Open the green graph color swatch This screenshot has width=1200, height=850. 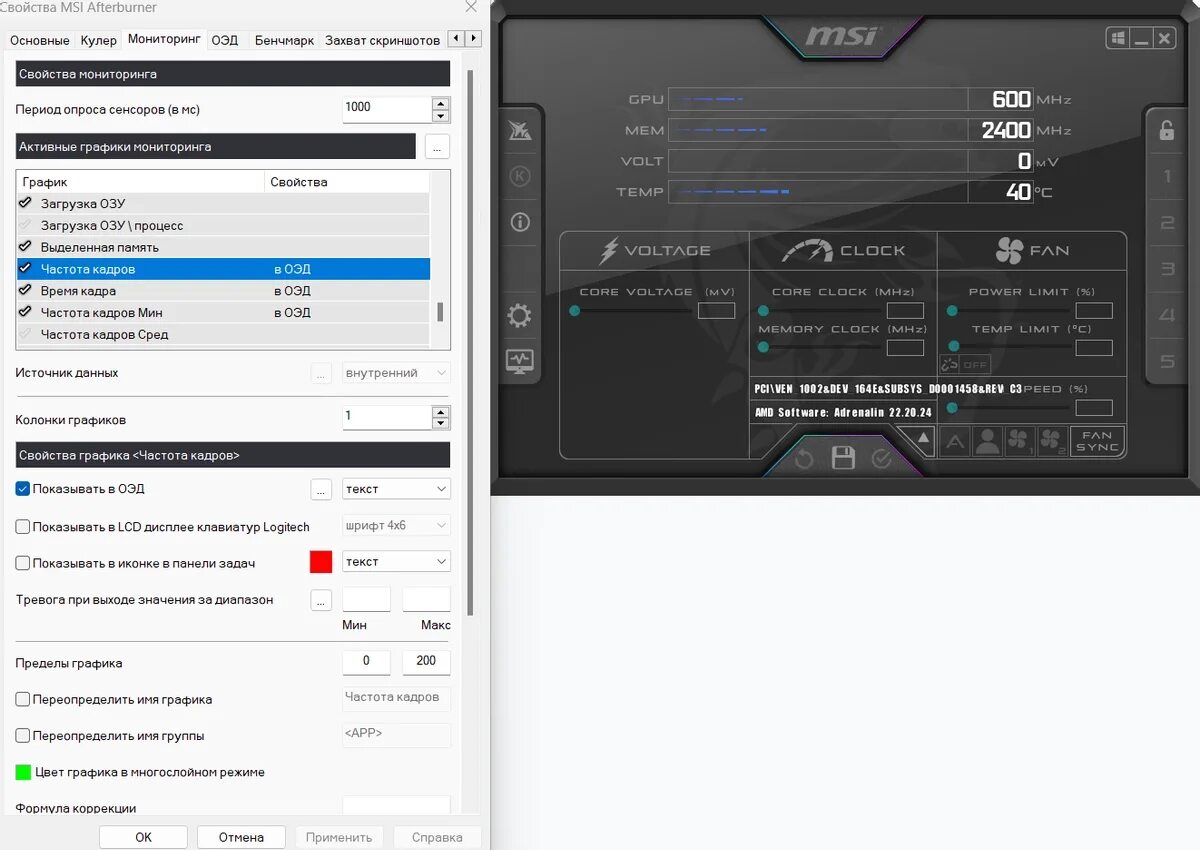point(23,772)
